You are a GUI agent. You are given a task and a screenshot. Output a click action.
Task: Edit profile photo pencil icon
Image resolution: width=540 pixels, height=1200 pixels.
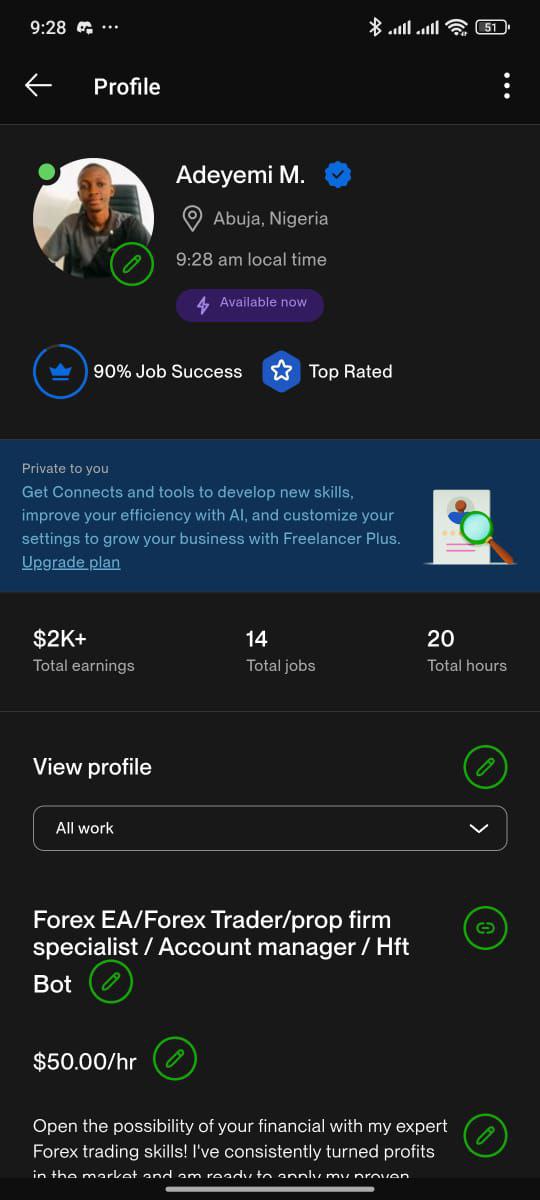[132, 264]
